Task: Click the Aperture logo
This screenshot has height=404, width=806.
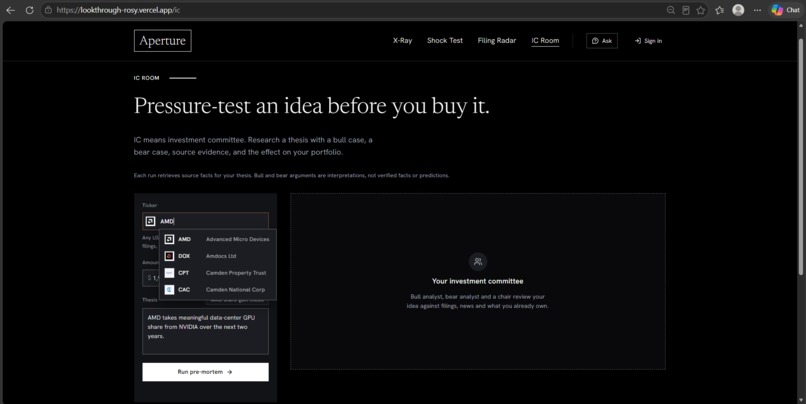Action: [x=162, y=41]
